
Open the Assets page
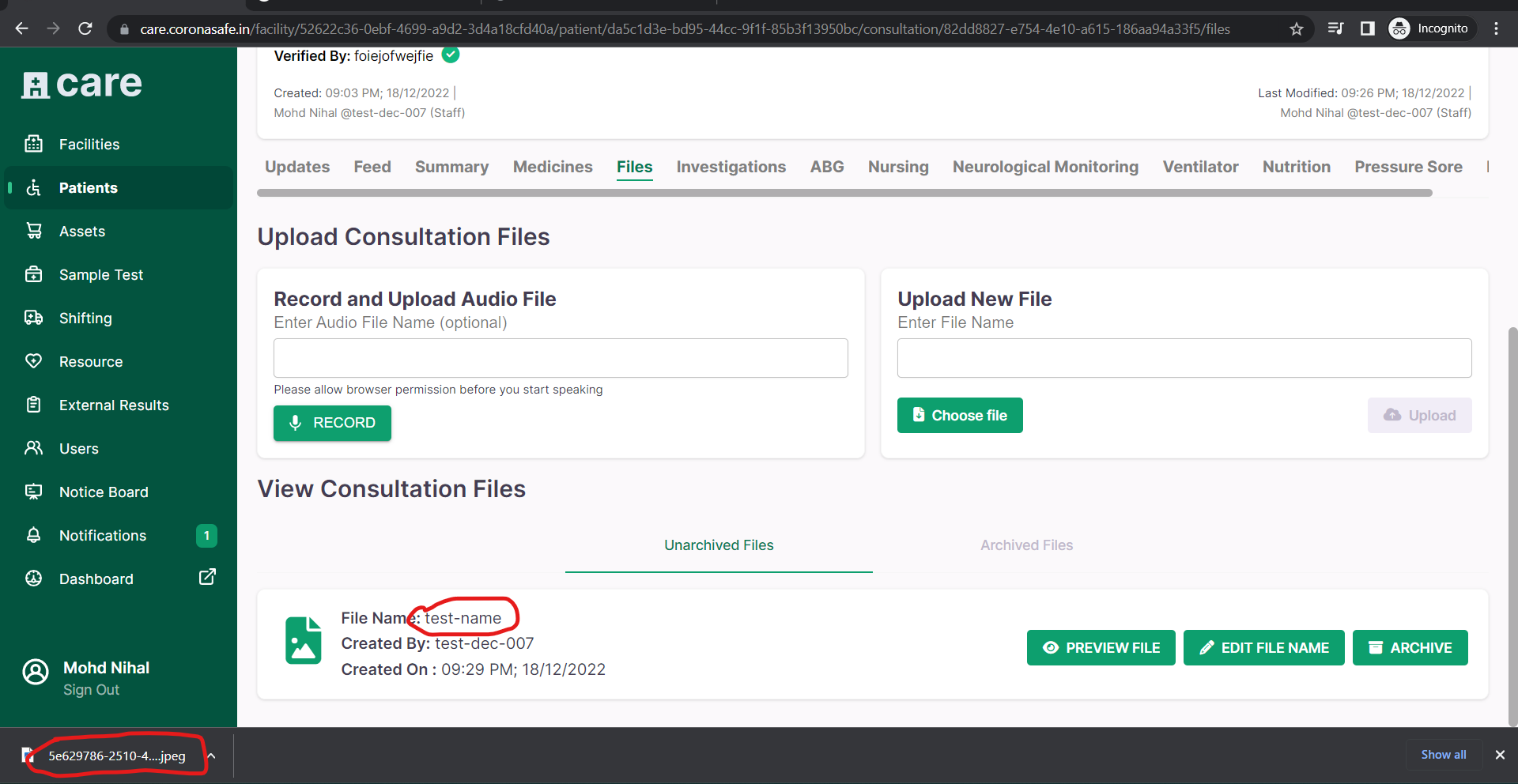(x=82, y=231)
